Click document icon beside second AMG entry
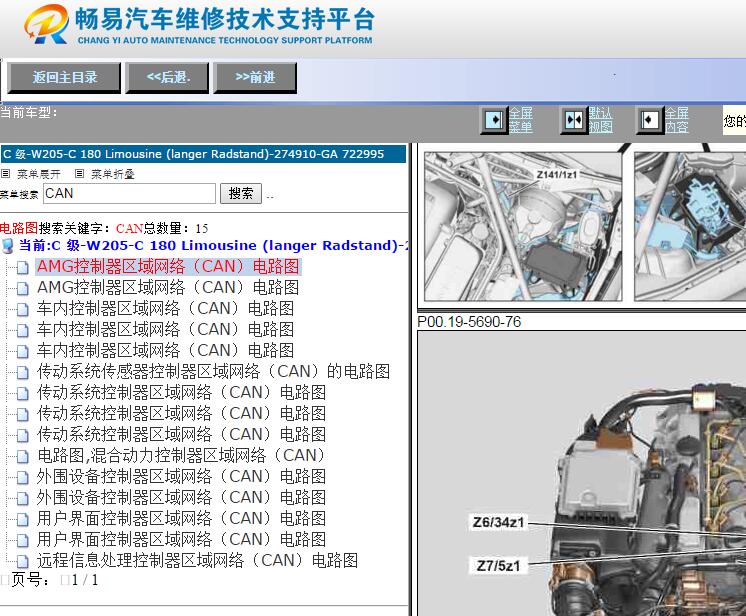 click(22, 289)
